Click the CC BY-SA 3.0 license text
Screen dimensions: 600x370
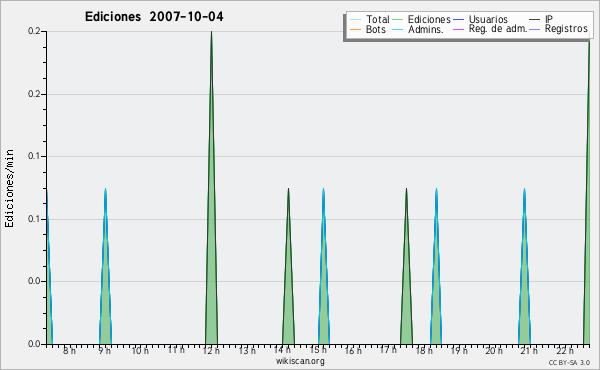tap(569, 362)
